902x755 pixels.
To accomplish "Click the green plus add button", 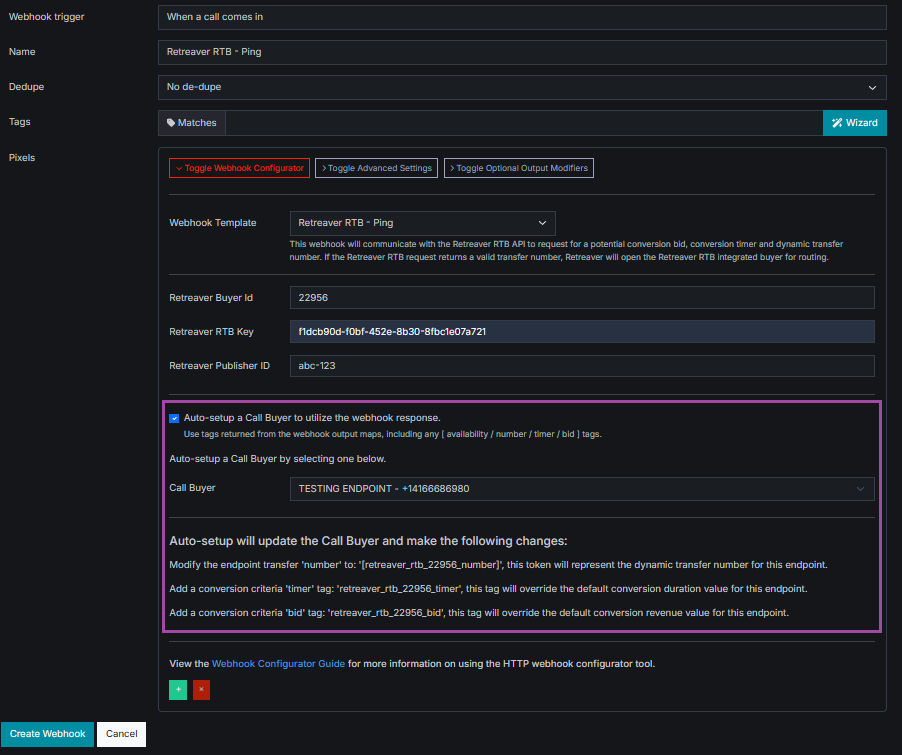I will pyautogui.click(x=178, y=690).
